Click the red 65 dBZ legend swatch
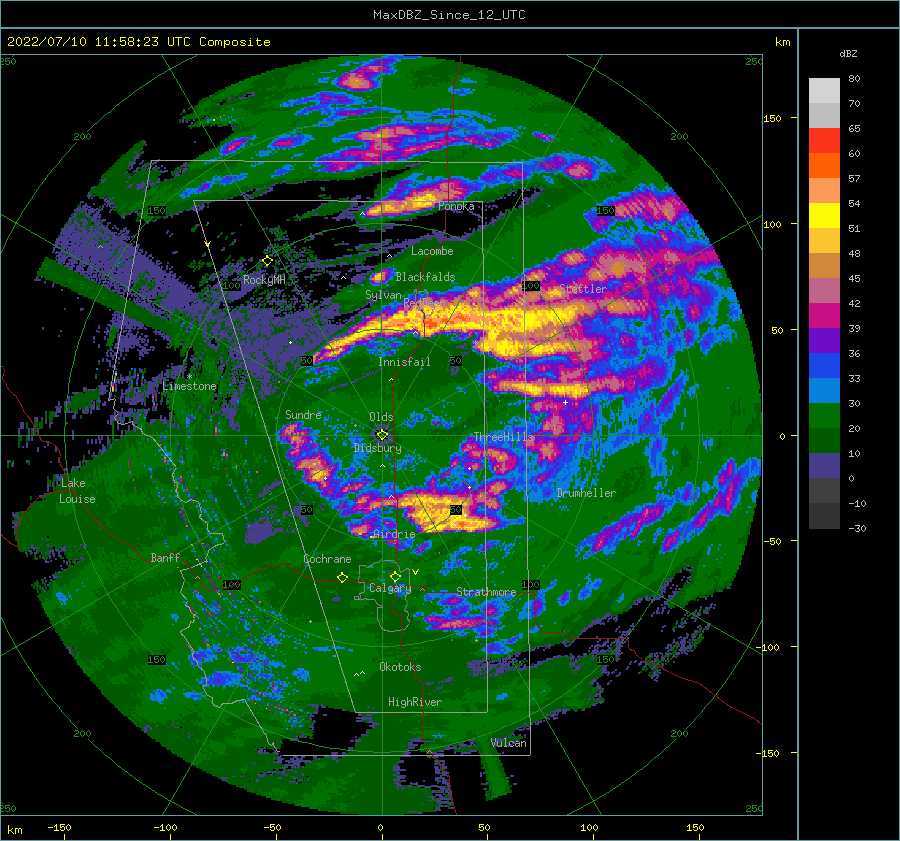The width and height of the screenshot is (900, 841). (824, 140)
